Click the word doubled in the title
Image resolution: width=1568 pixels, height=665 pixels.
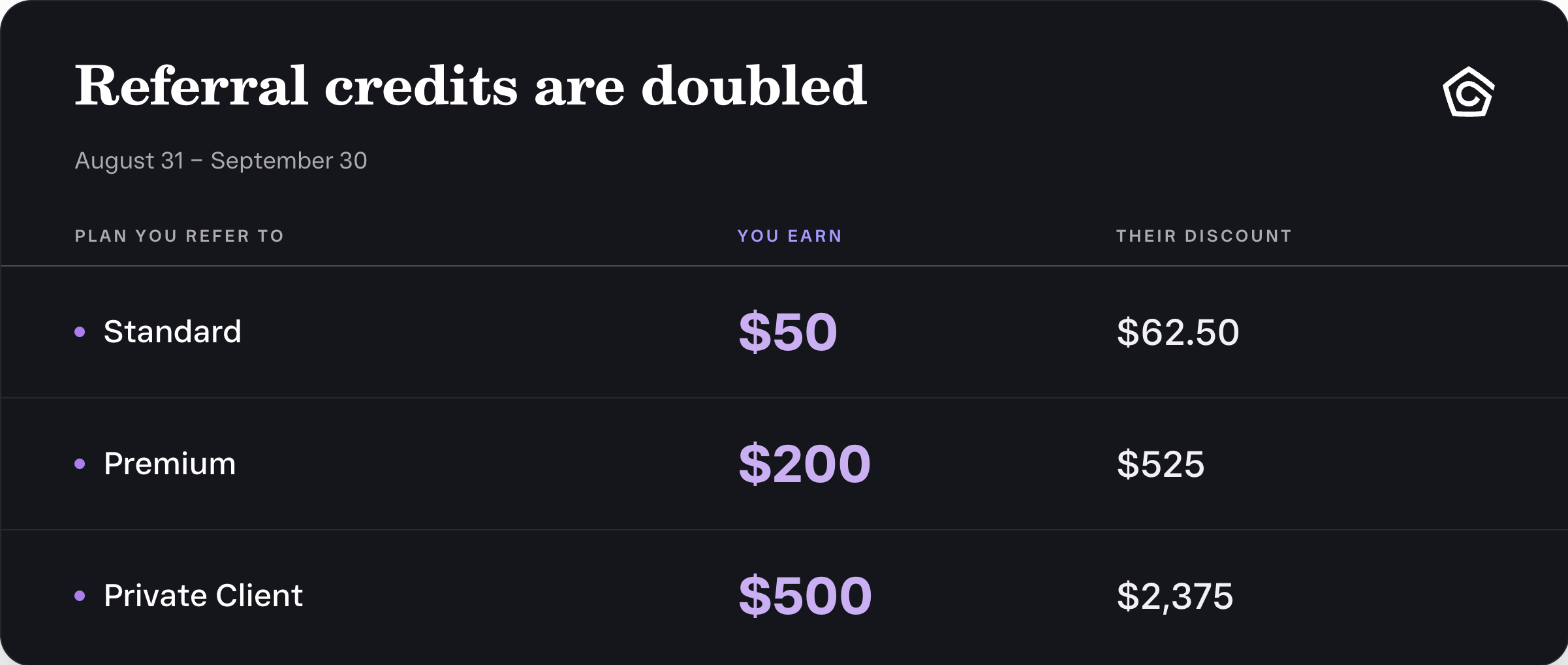point(754,85)
